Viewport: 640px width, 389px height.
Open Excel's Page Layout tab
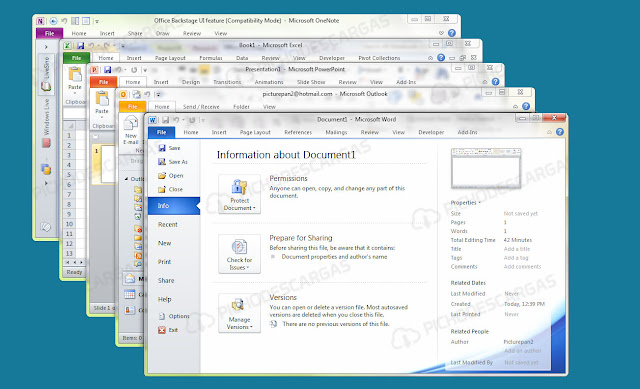(170, 58)
